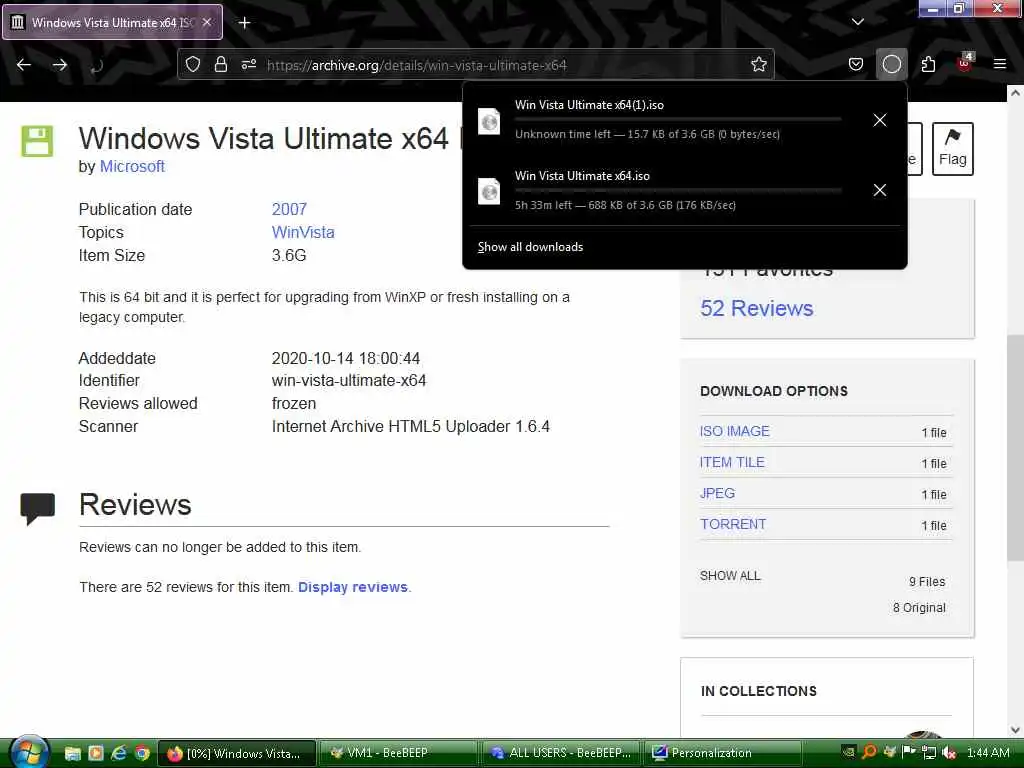Open file explorer quick launch icon
Viewport: 1024px width, 768px height.
tap(72, 754)
